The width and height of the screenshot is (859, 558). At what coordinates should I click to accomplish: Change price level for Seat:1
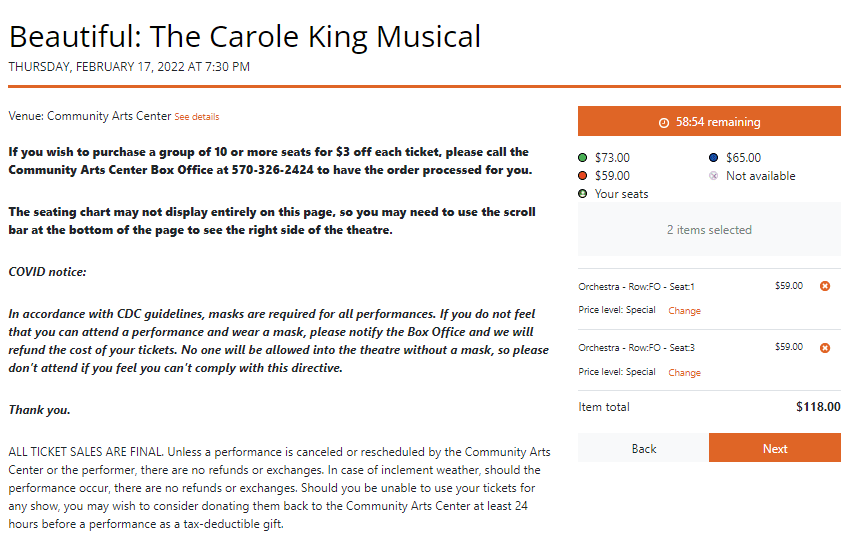point(684,310)
